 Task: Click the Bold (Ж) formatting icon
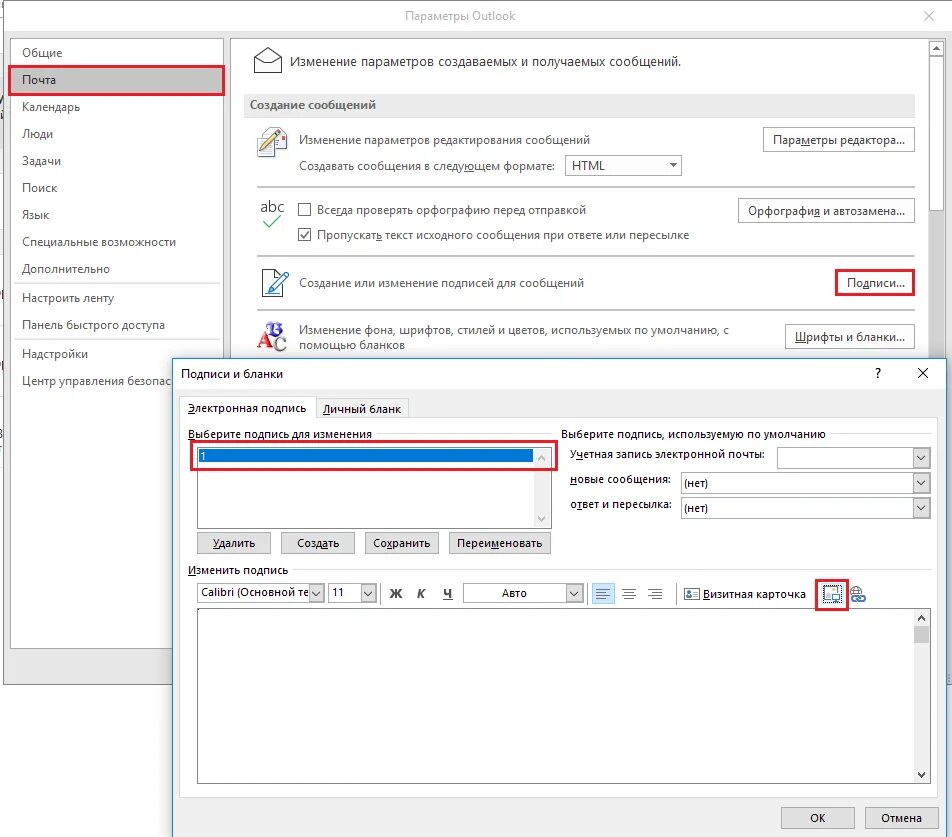point(395,594)
